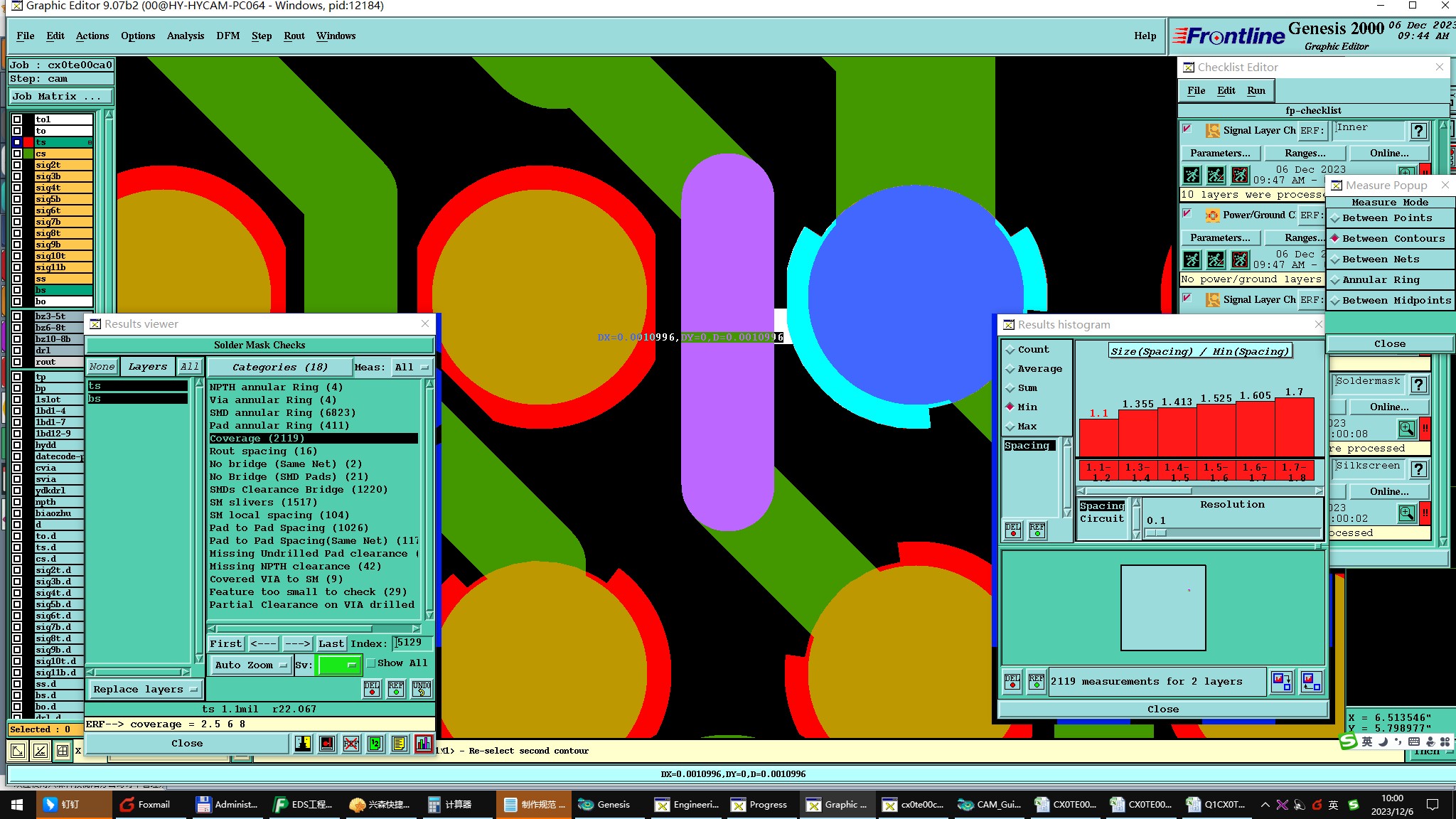Click the yellow notes report icon
Viewport: 1456px width, 819px height.
pos(400,744)
